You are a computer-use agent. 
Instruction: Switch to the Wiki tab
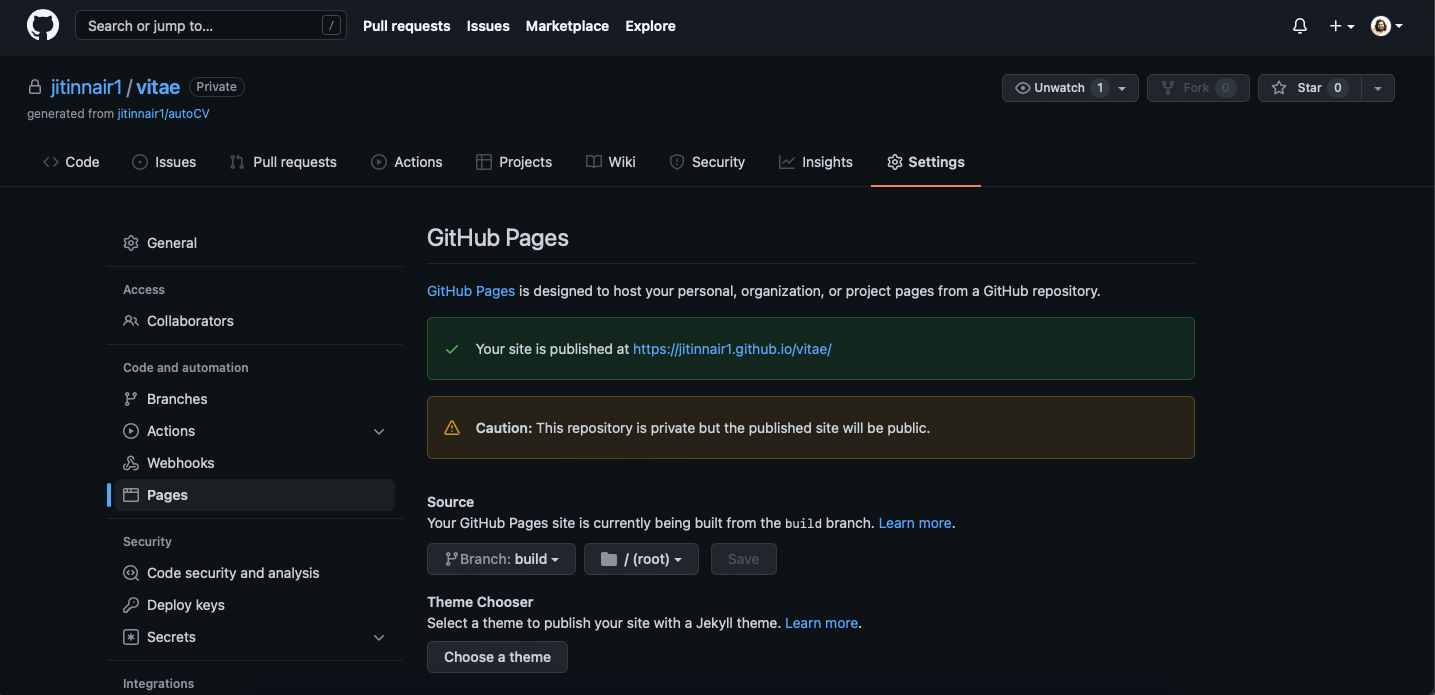coord(611,162)
